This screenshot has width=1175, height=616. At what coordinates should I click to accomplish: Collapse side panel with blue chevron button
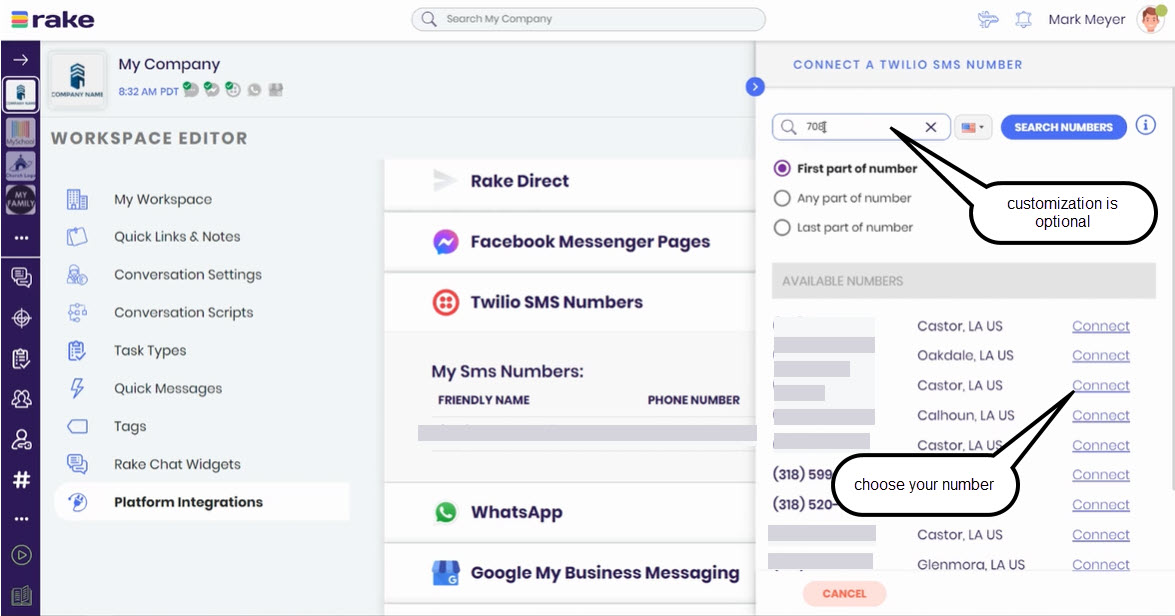coord(755,87)
